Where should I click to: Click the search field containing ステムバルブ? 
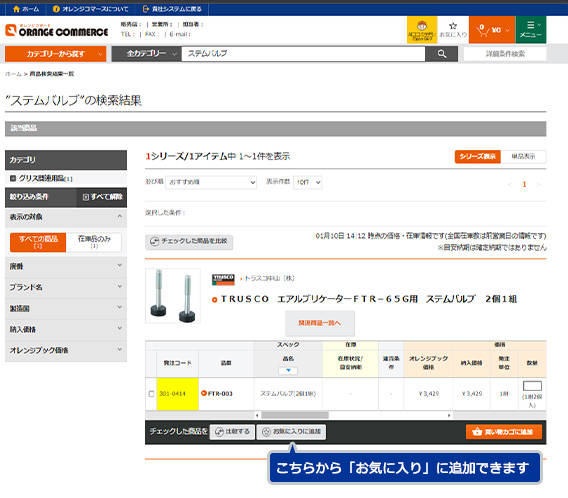pos(303,54)
